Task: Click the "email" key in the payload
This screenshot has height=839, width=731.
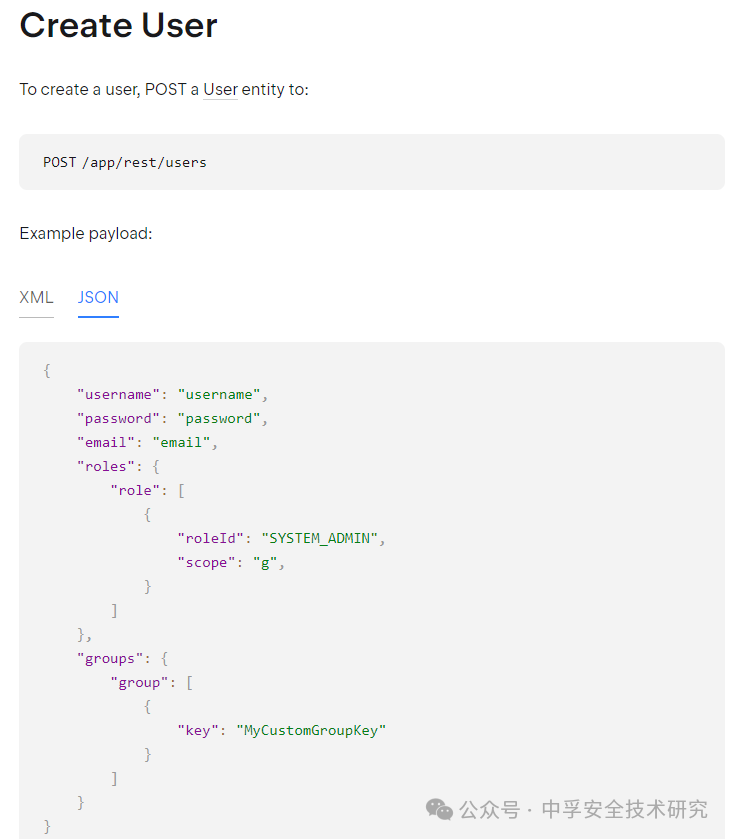Action: point(106,443)
